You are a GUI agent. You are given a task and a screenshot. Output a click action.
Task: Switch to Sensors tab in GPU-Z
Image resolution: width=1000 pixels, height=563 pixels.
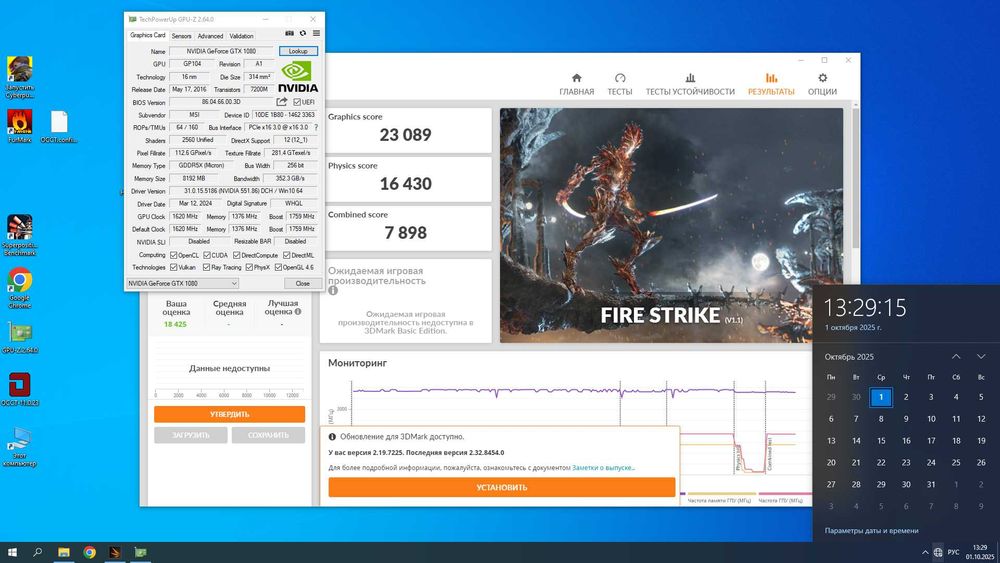181,36
